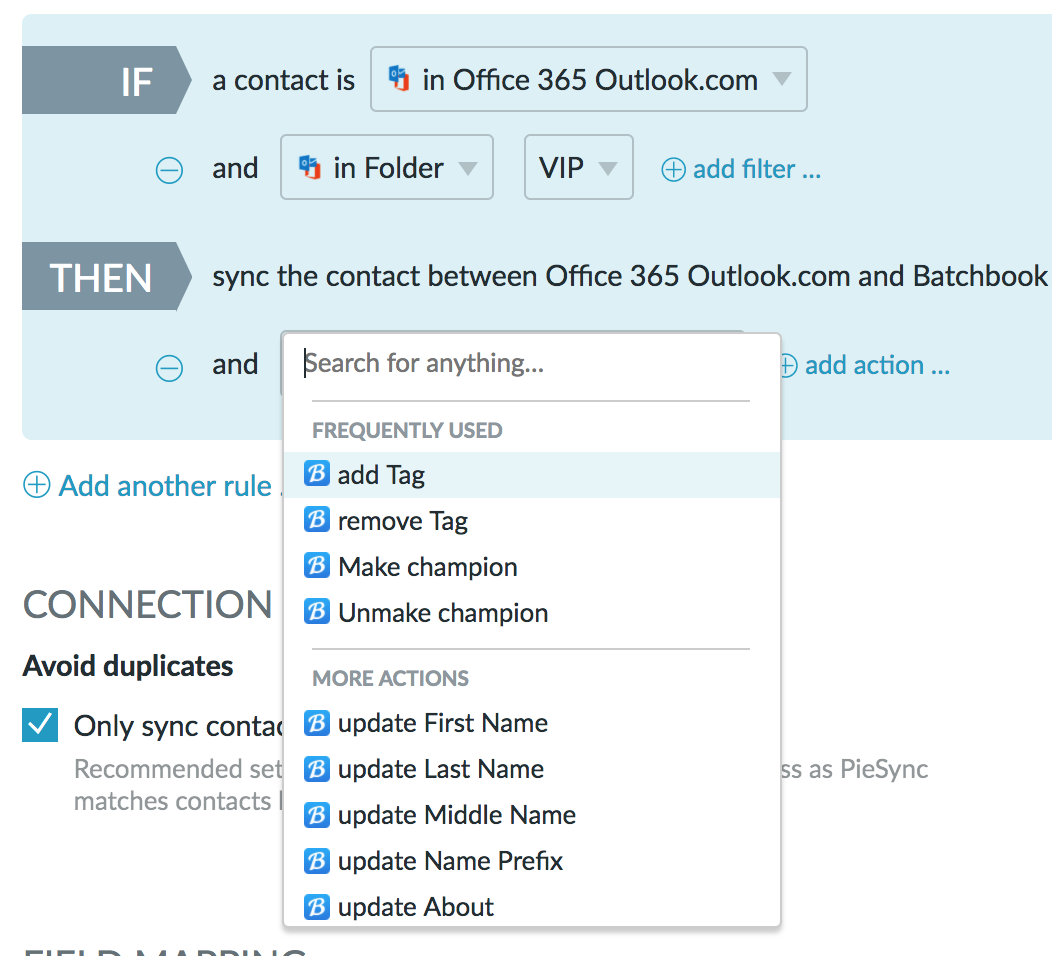
Task: Click the plus icon beside 'add filter'
Action: pos(674,170)
